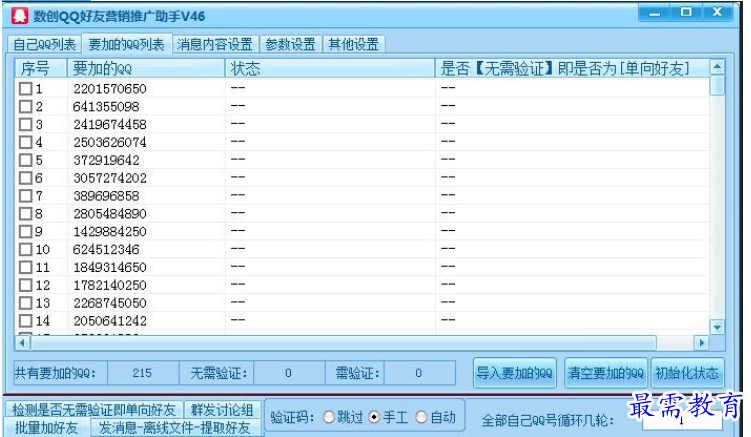Select QQ number 1782140250
Viewport: 751px width, 437px height.
(110, 285)
